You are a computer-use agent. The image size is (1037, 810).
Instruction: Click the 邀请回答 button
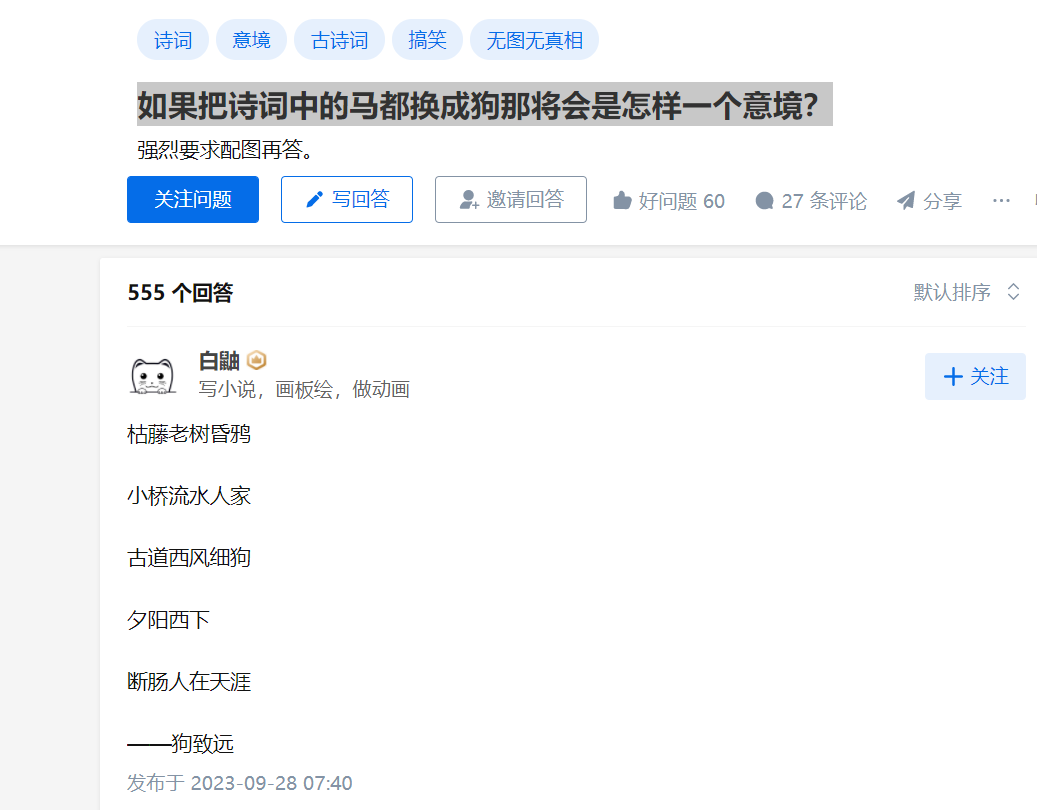coord(511,199)
